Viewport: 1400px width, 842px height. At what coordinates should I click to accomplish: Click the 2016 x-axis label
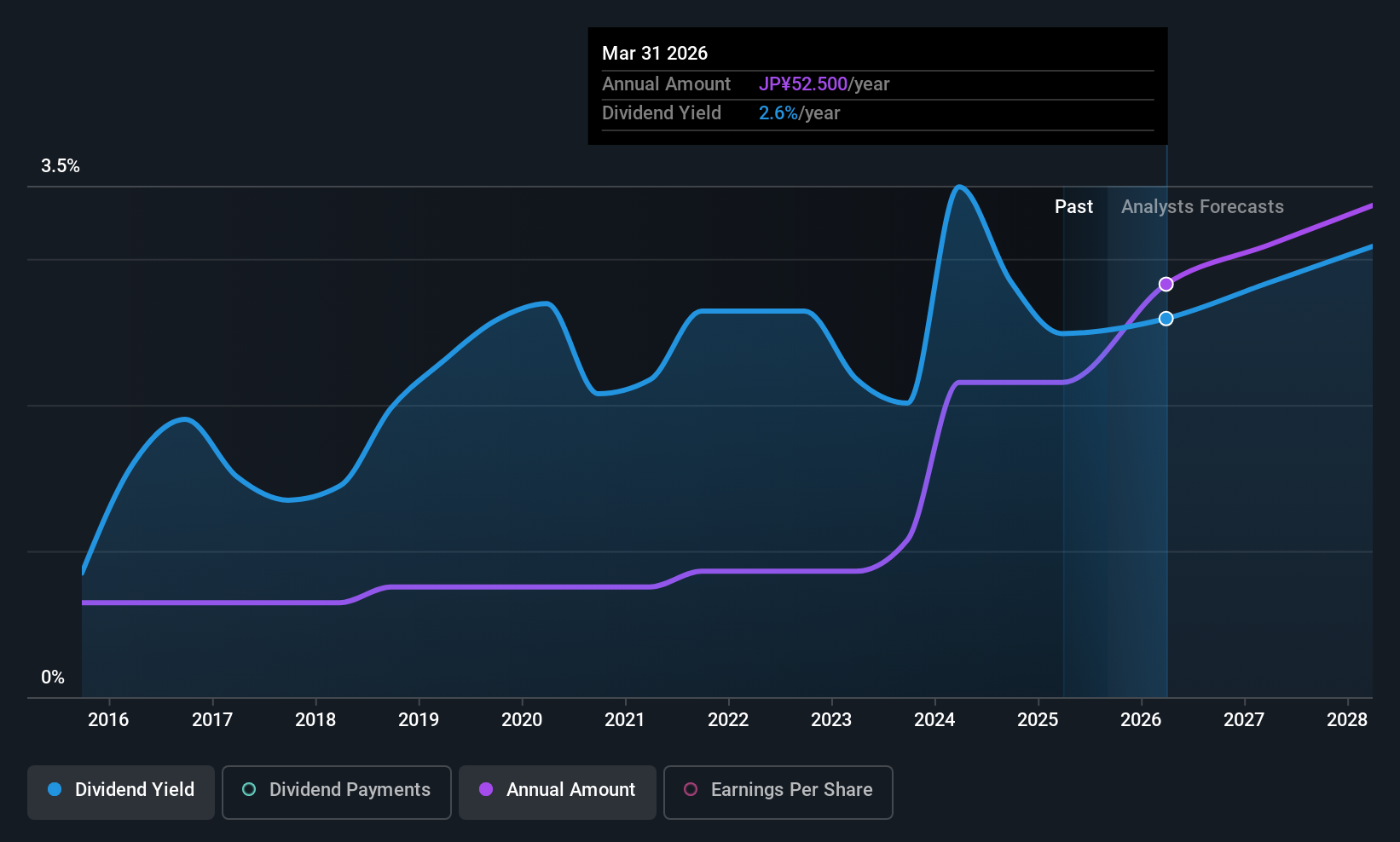(108, 720)
